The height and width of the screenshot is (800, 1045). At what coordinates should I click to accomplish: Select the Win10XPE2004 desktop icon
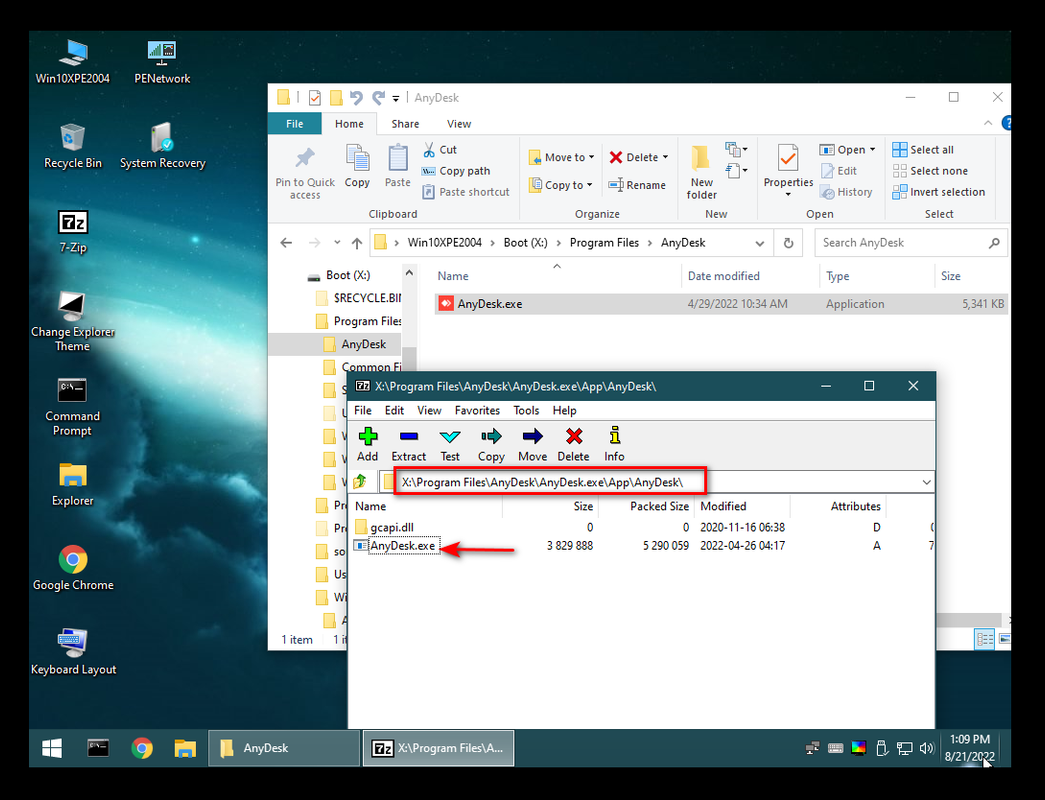tap(73, 62)
